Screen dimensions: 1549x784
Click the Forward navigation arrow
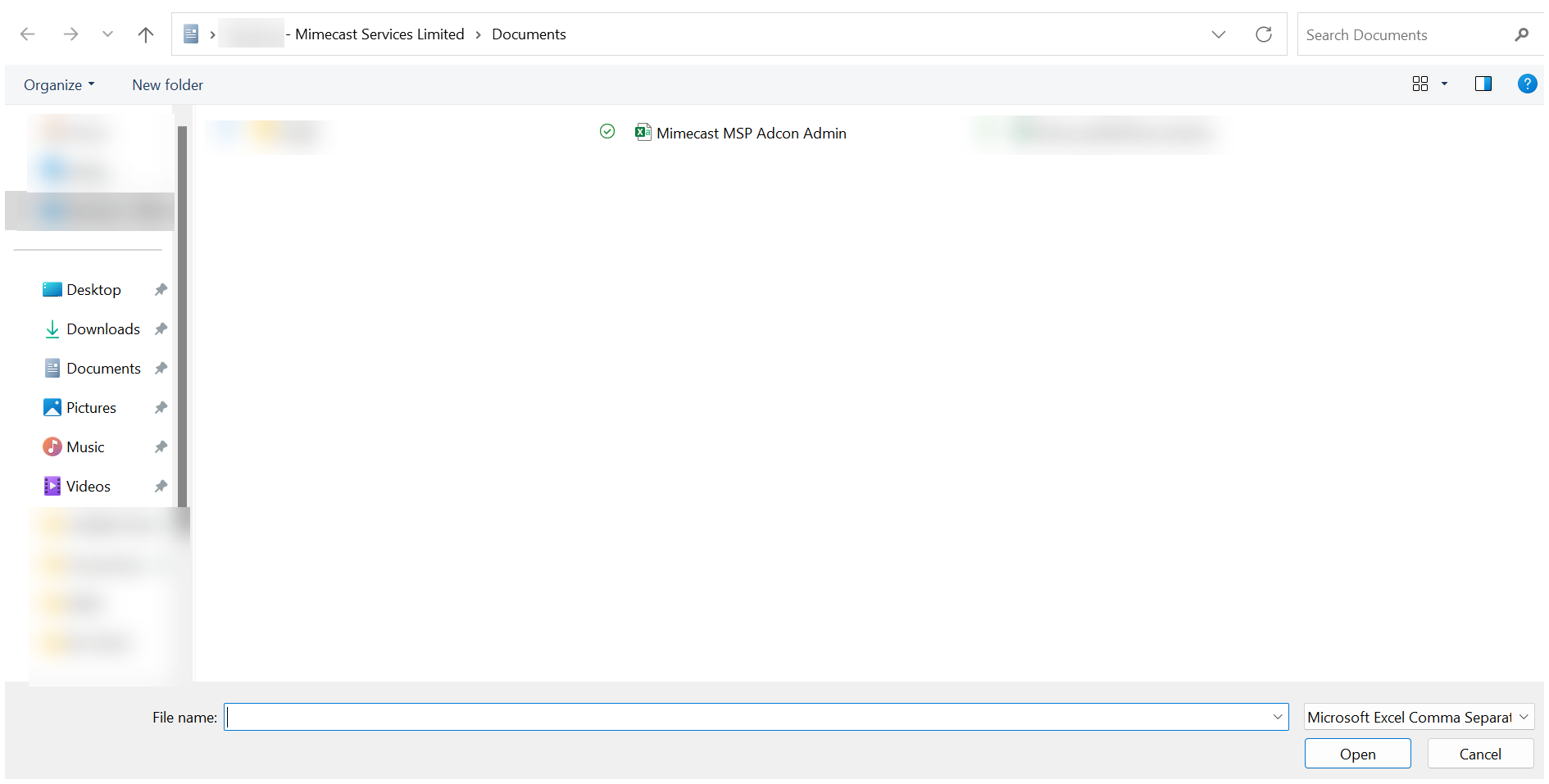70,34
